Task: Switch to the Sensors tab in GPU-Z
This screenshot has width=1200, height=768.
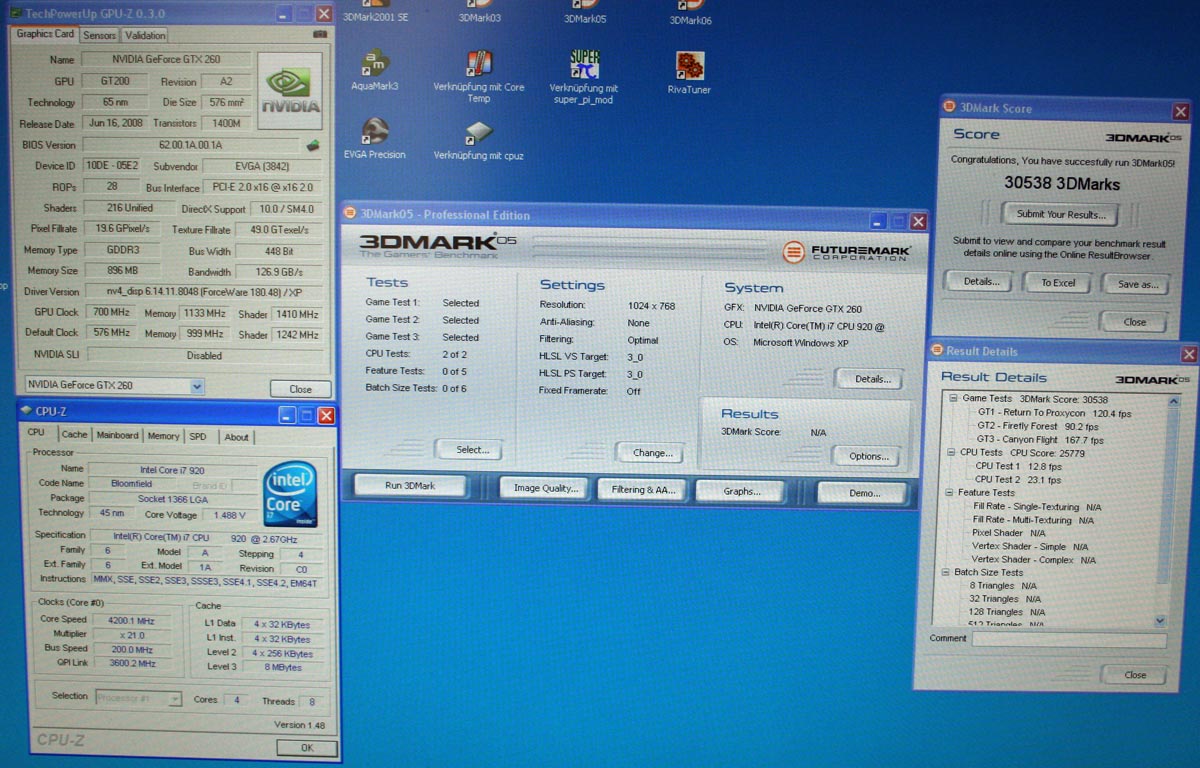Action: [99, 35]
